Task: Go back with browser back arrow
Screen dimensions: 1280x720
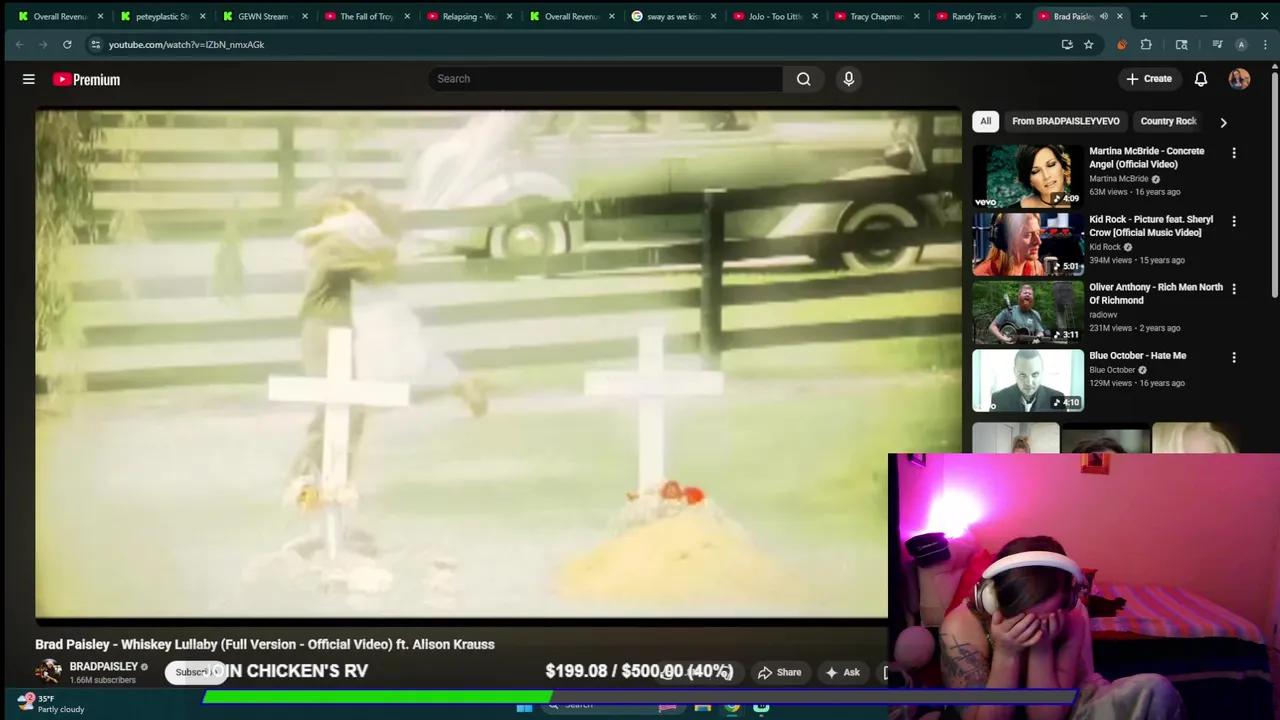Action: point(19,44)
